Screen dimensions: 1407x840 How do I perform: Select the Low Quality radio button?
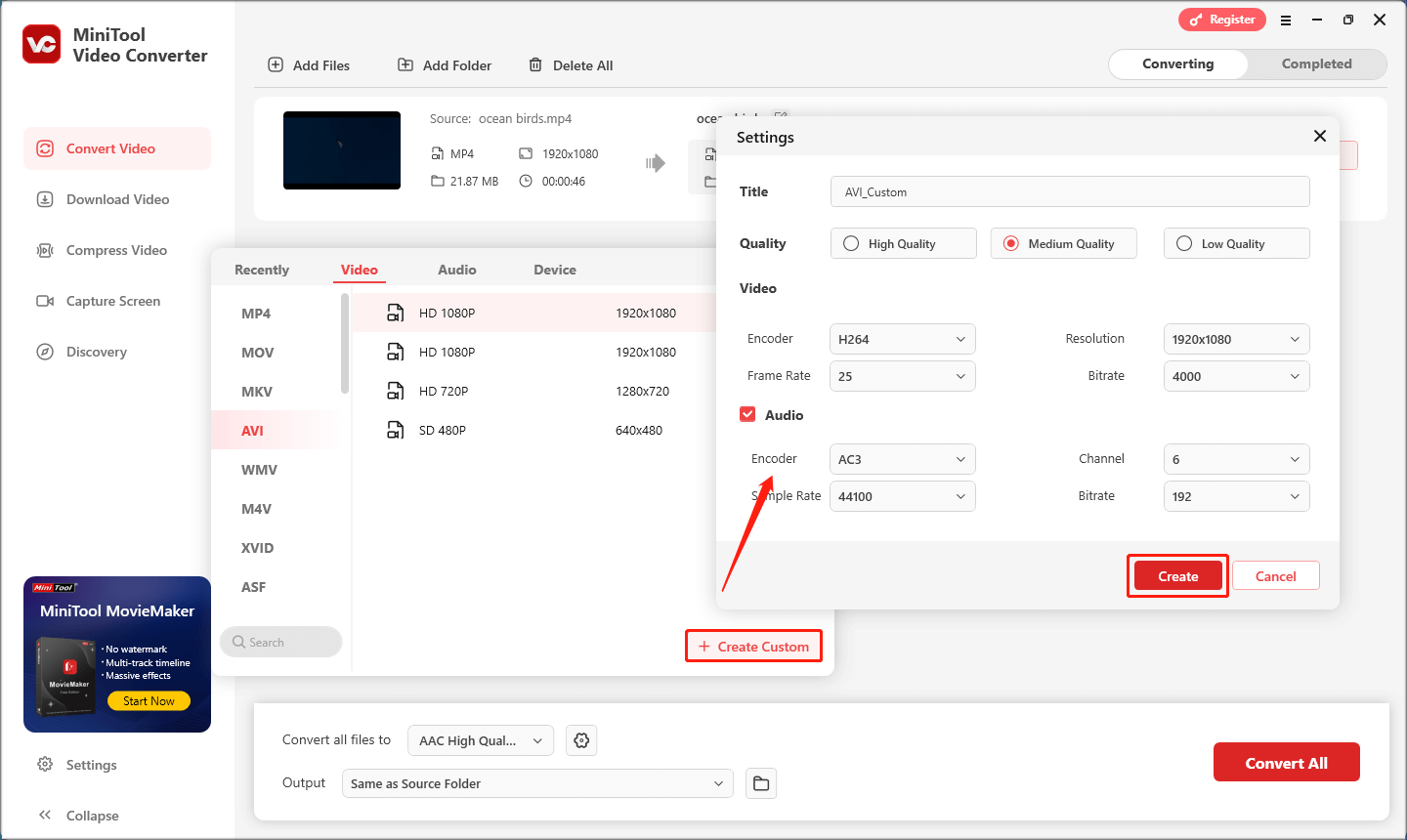(1184, 243)
